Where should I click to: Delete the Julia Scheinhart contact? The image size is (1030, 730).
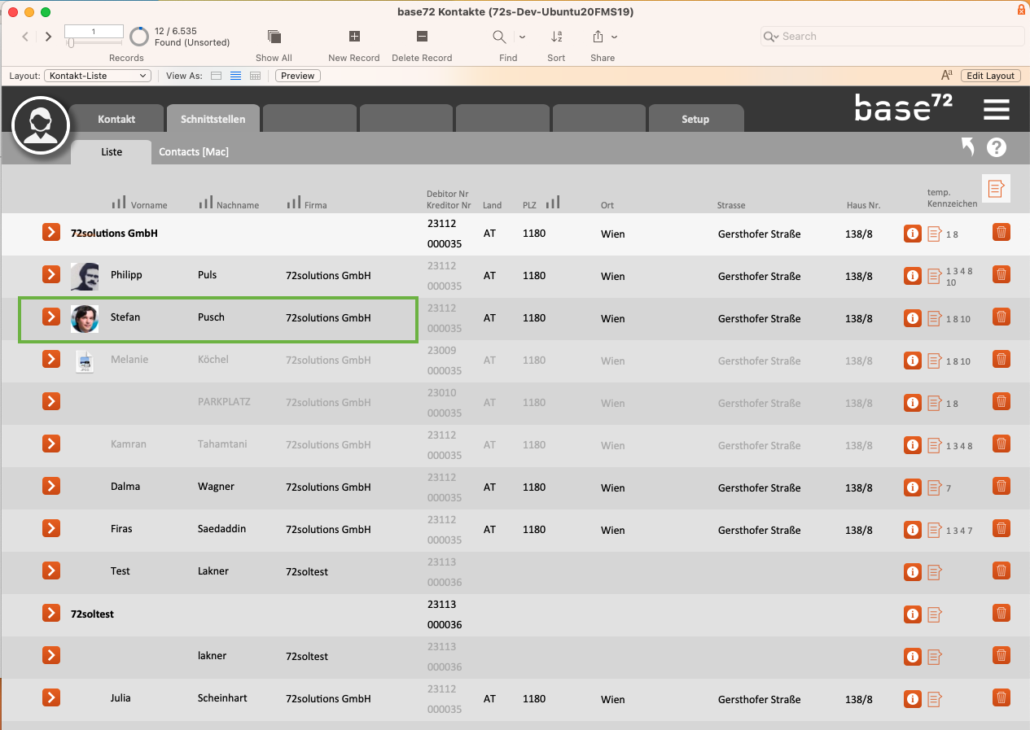click(x=1001, y=698)
